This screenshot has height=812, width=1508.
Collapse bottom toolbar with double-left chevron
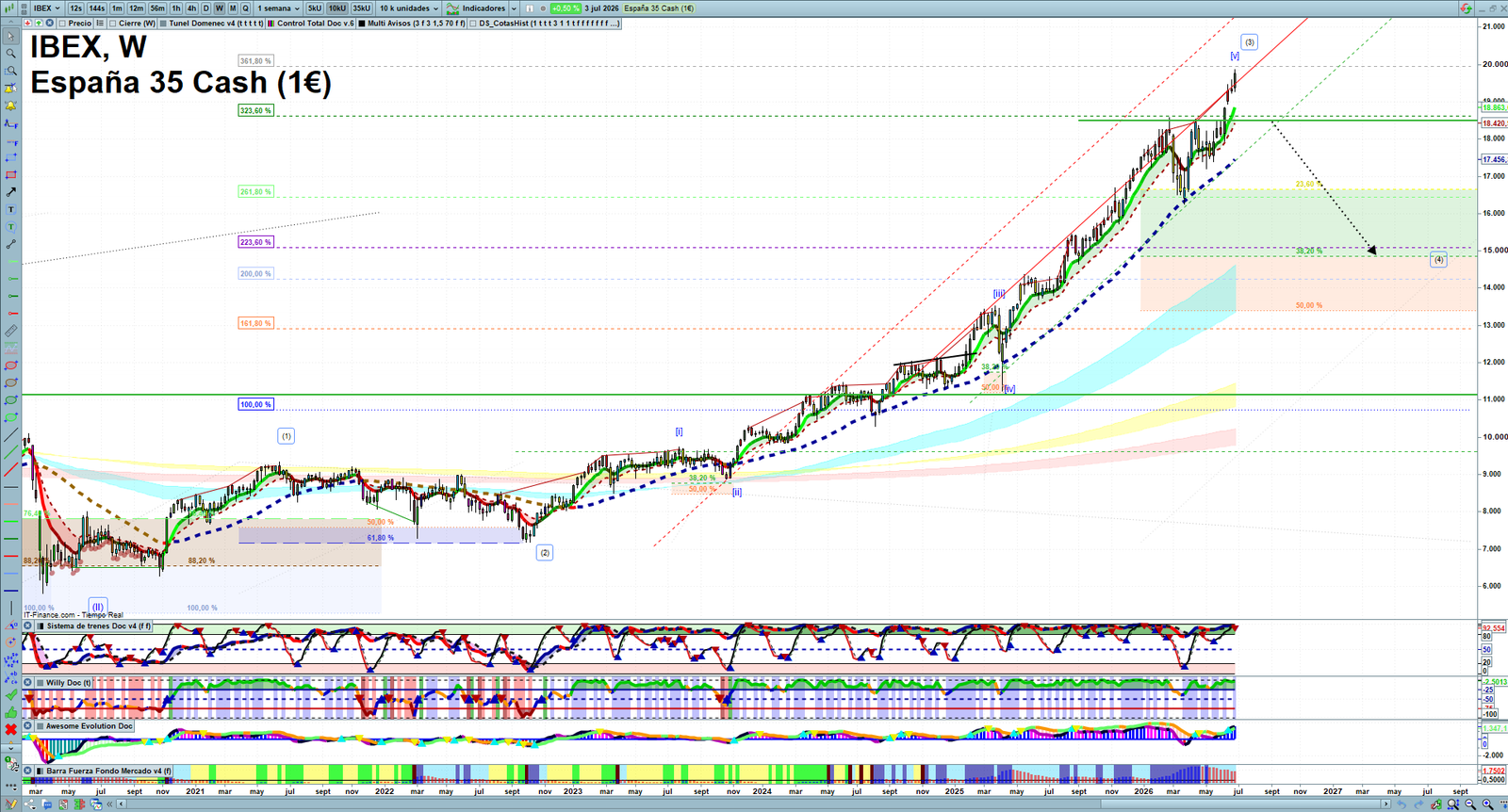(109, 804)
